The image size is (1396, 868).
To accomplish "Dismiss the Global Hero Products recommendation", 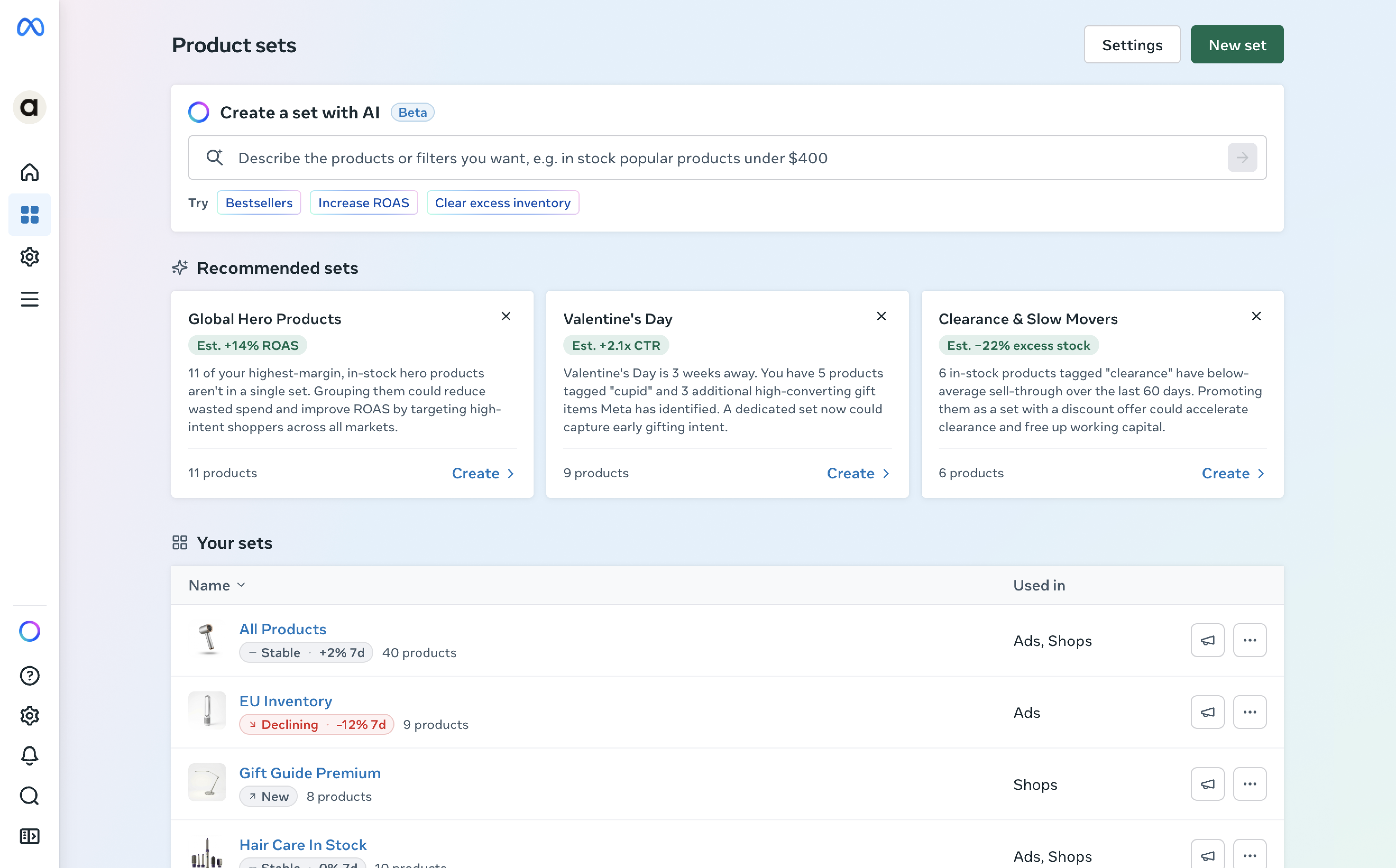I will (506, 316).
